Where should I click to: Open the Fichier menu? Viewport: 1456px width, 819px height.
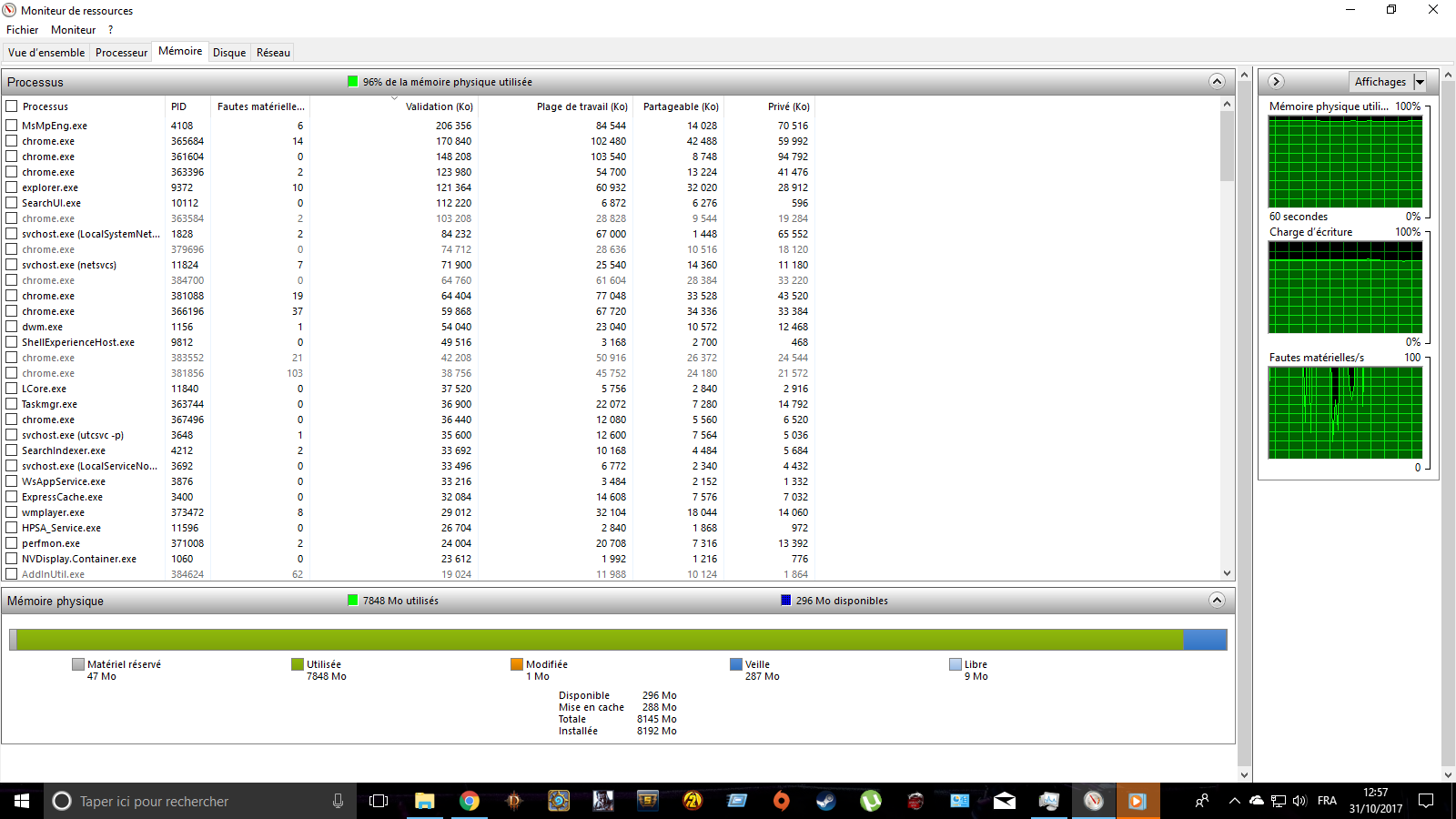[22, 30]
